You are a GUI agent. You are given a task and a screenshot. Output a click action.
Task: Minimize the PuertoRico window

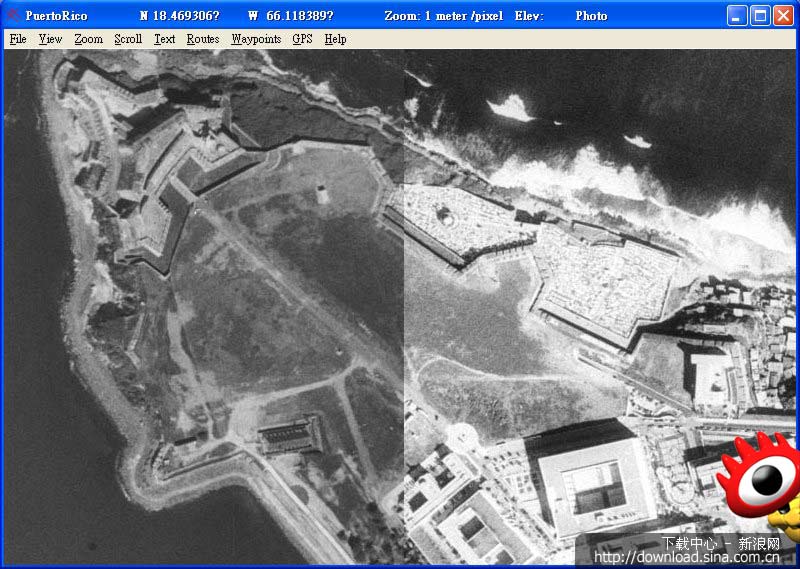pos(736,16)
